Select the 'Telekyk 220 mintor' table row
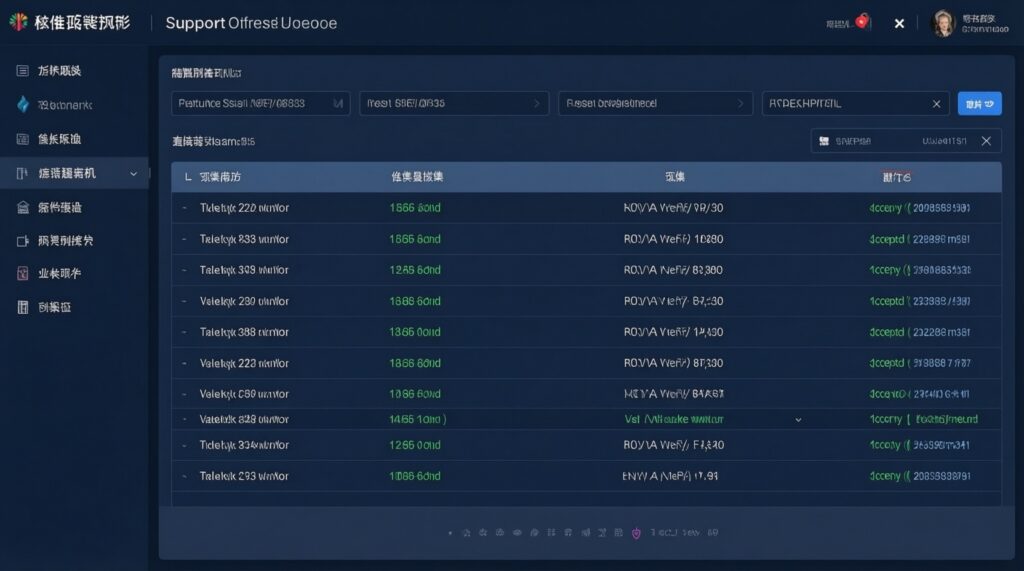Viewport: 1024px width, 571px height. [x=244, y=208]
